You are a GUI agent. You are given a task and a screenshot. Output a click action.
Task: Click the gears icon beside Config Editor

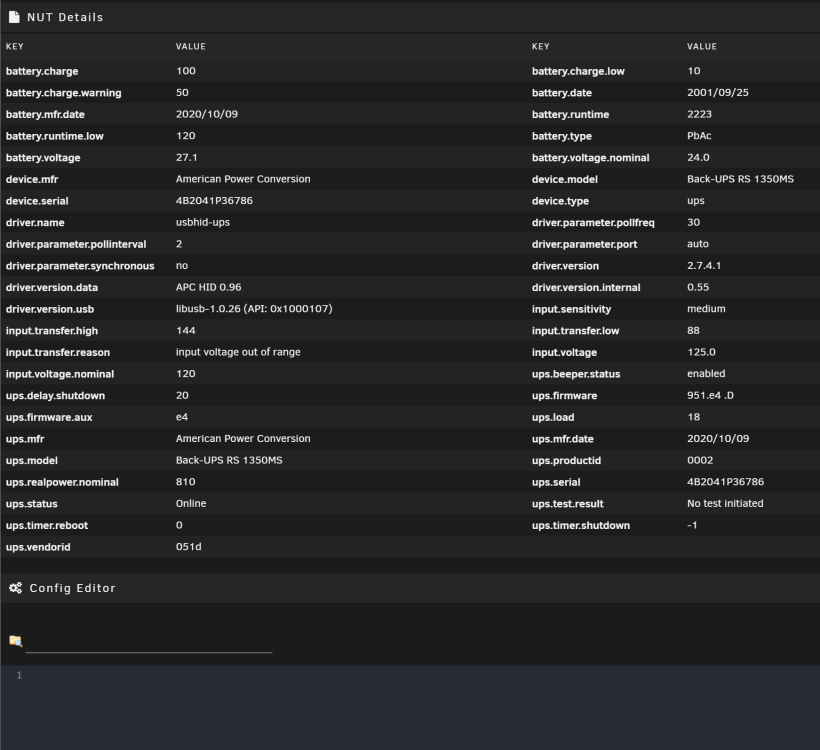tap(16, 588)
